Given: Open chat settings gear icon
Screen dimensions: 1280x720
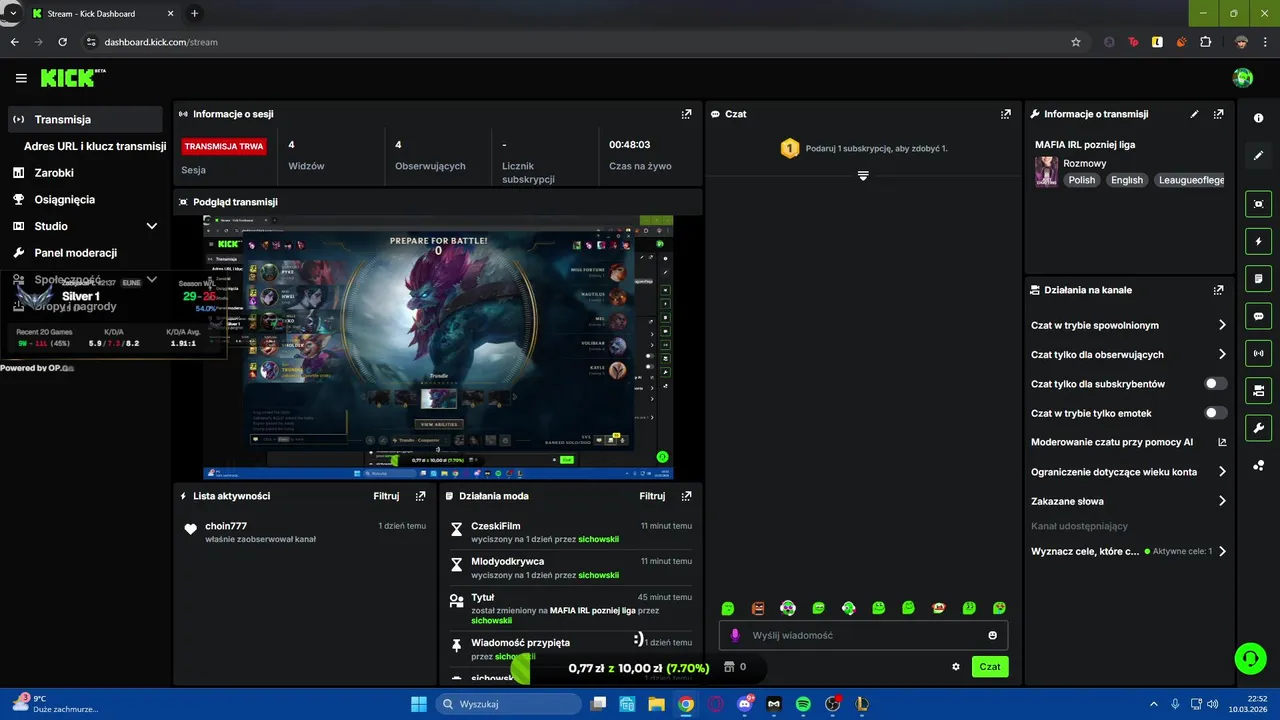Looking at the screenshot, I should [x=956, y=667].
